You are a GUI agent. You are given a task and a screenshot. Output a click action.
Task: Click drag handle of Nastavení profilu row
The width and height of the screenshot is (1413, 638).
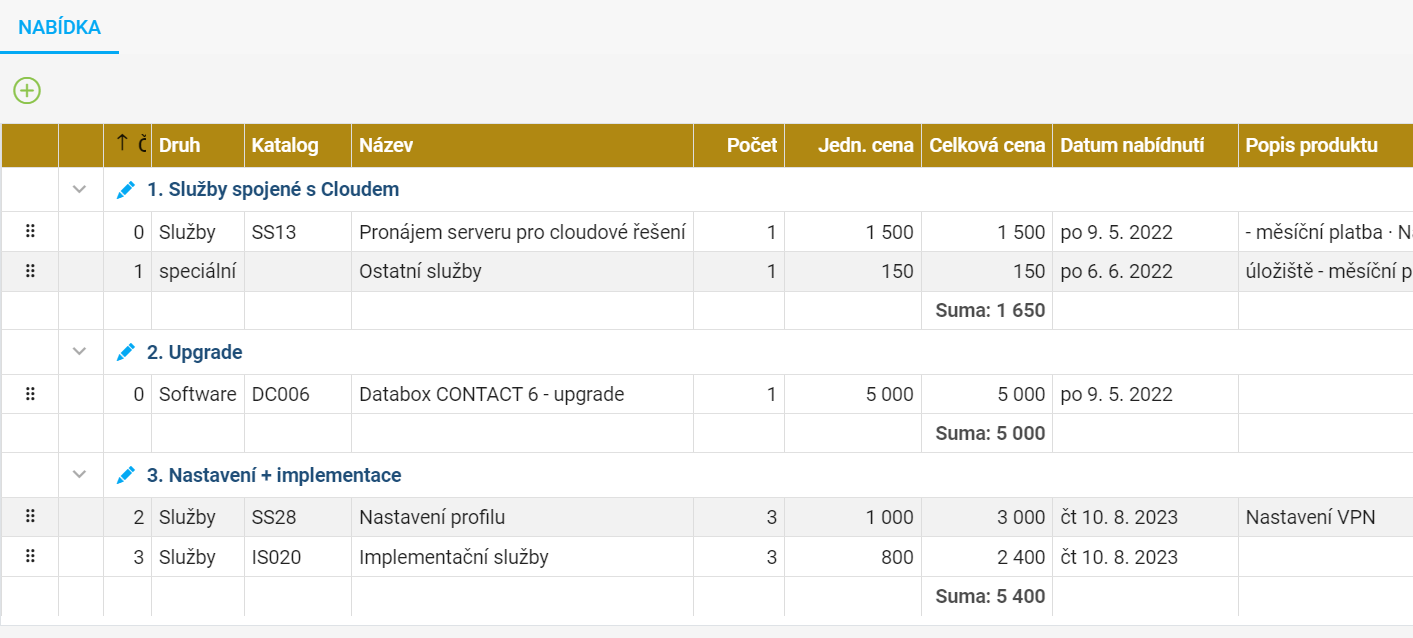[x=30, y=517]
